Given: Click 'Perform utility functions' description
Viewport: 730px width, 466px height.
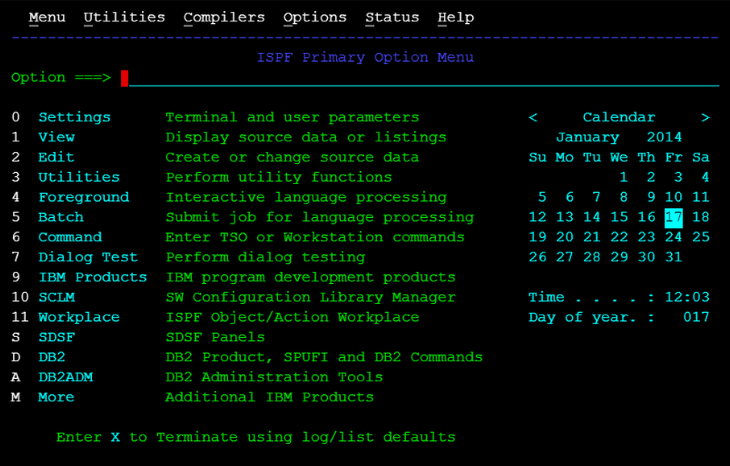Looking at the screenshot, I should [x=279, y=177].
